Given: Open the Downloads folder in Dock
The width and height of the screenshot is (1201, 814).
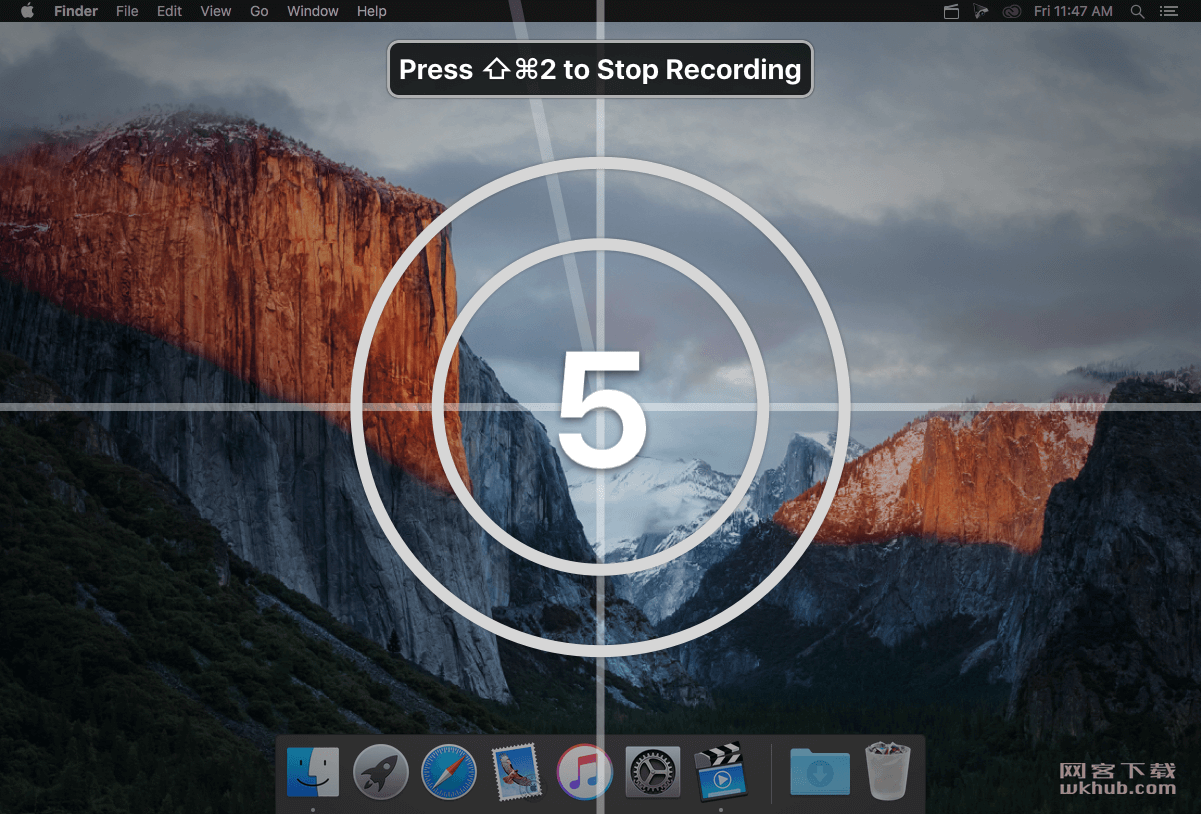Looking at the screenshot, I should coord(820,772).
